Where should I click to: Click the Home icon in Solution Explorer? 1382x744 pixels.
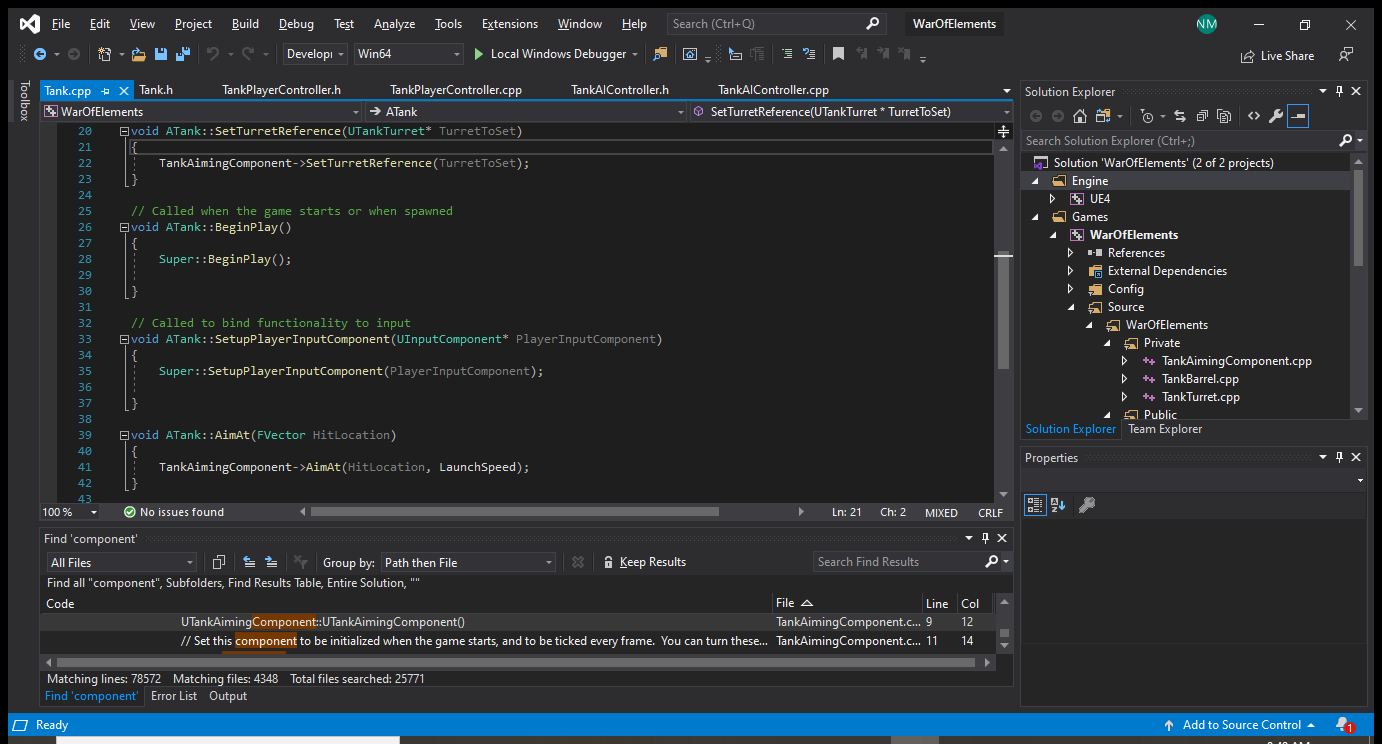click(x=1080, y=116)
